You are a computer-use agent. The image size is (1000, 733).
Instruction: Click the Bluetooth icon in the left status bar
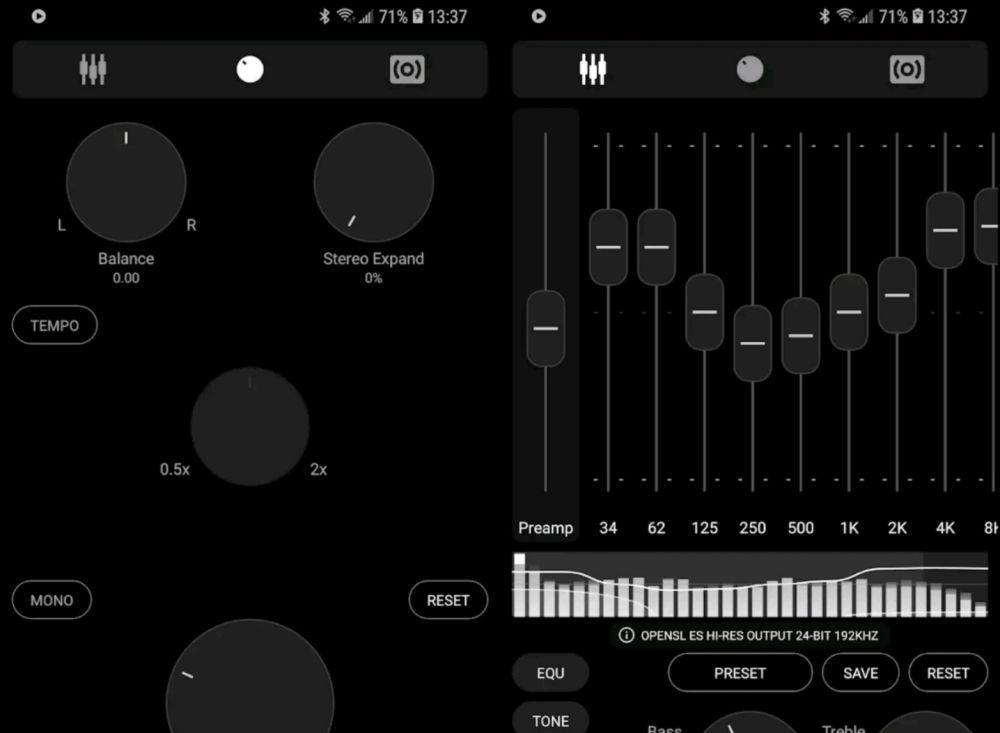point(325,16)
